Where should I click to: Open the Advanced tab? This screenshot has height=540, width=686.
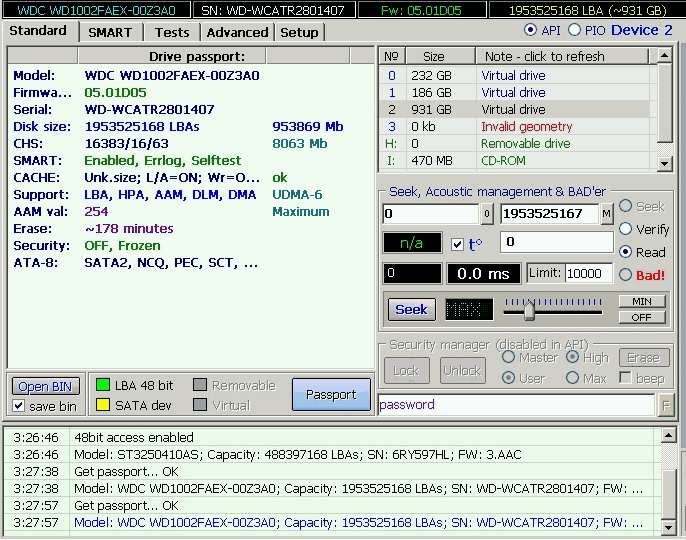pos(237,32)
